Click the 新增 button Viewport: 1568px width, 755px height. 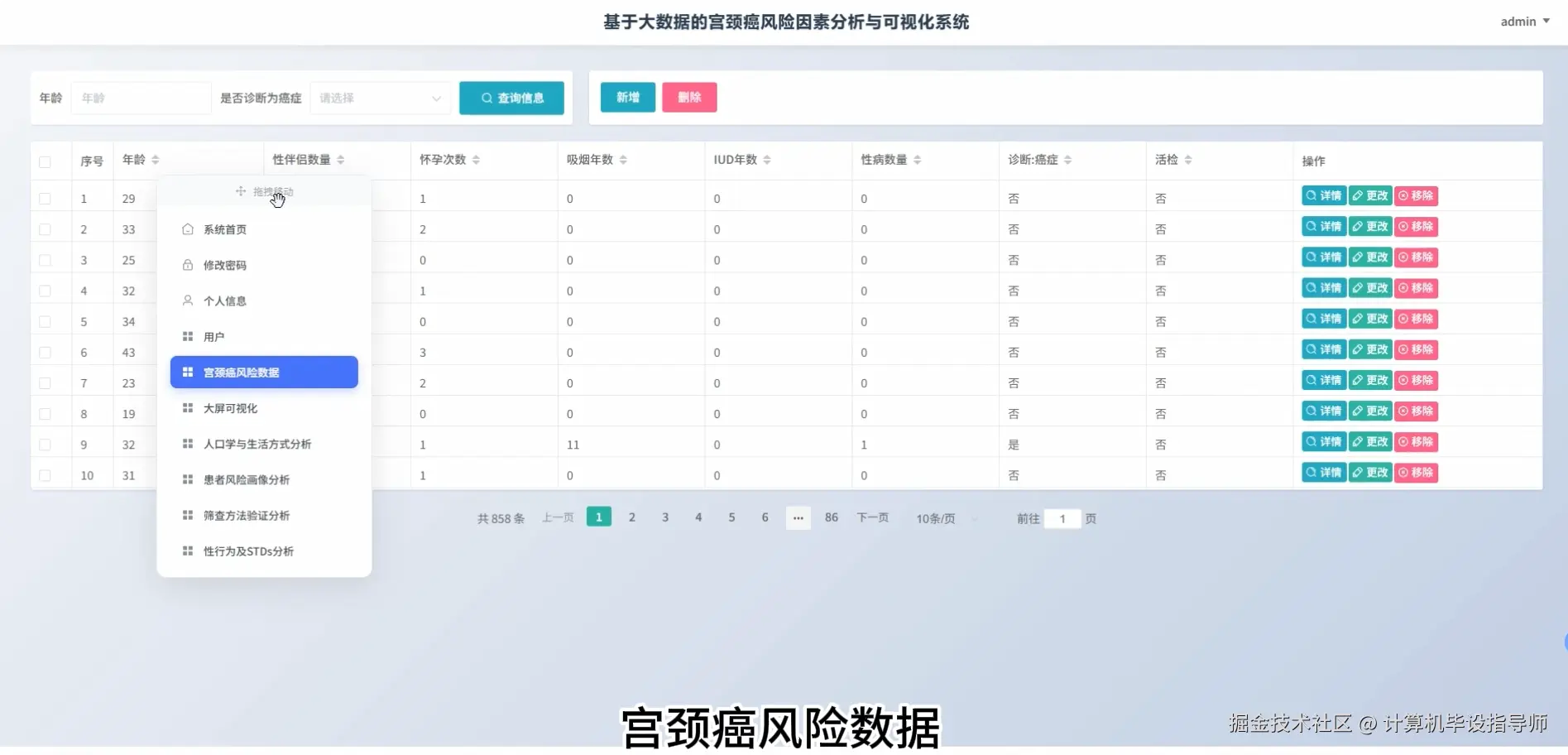coord(628,97)
